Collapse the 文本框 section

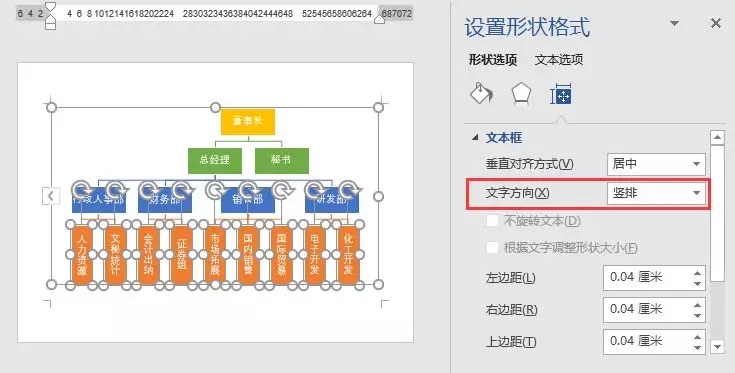pyautogui.click(x=476, y=138)
